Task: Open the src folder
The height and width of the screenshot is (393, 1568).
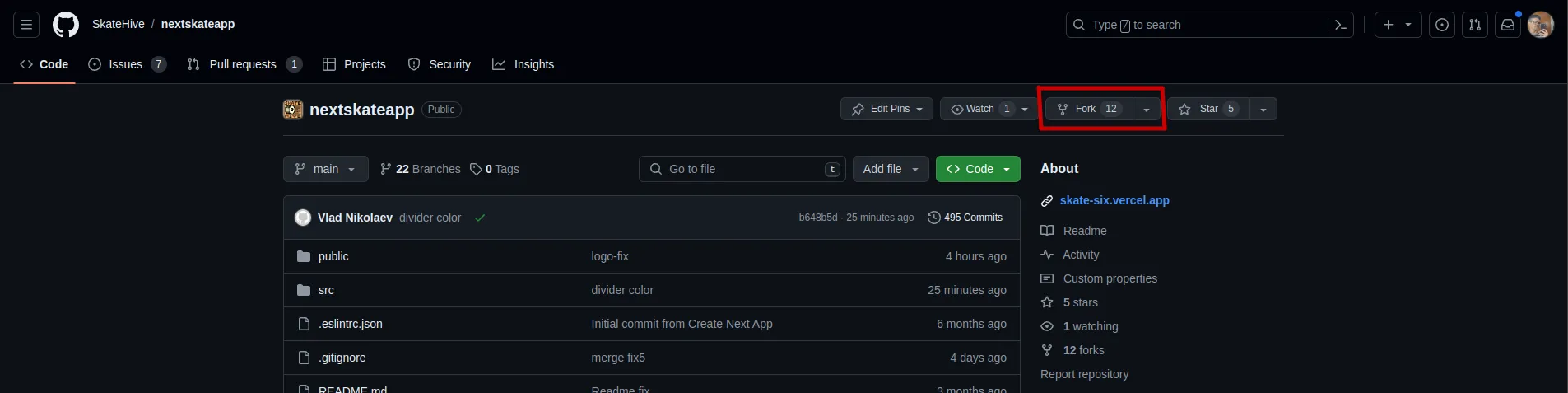Action: [326, 290]
